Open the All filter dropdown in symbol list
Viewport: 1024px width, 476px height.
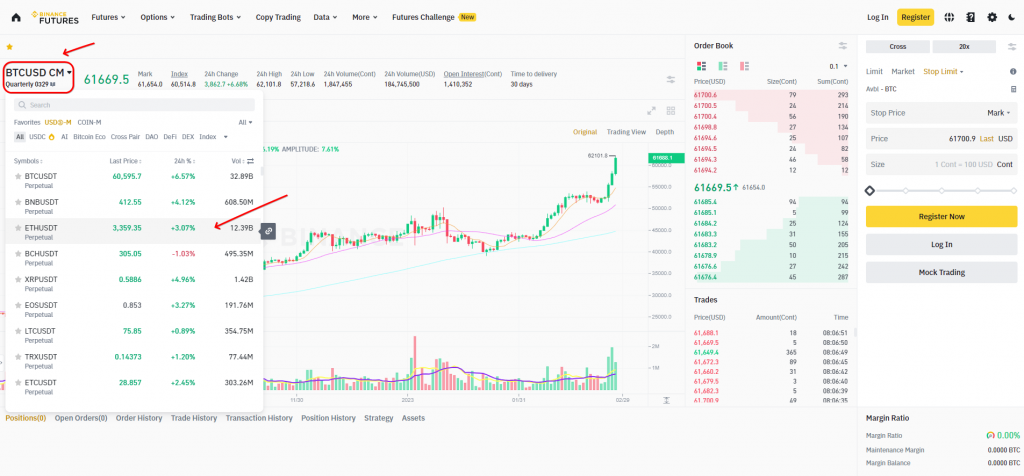[x=246, y=122]
